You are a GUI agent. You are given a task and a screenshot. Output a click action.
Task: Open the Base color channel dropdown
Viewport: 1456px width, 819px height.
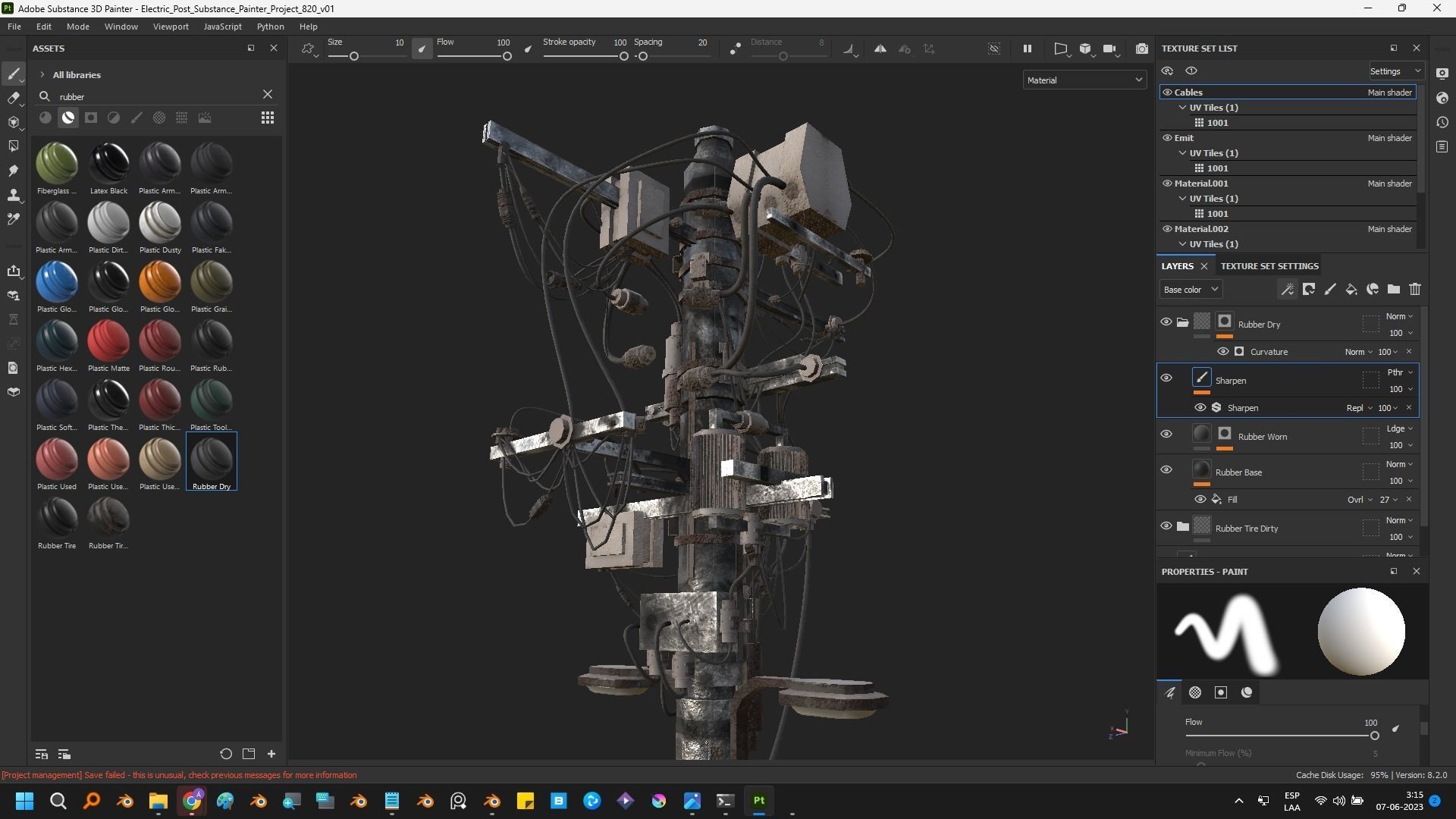click(x=1191, y=290)
